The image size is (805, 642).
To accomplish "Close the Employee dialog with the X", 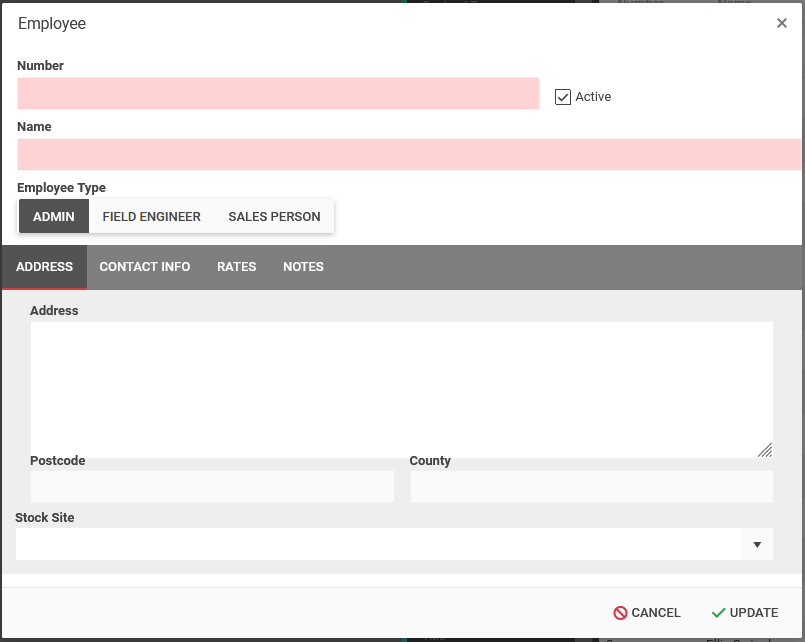I will pyautogui.click(x=781, y=23).
